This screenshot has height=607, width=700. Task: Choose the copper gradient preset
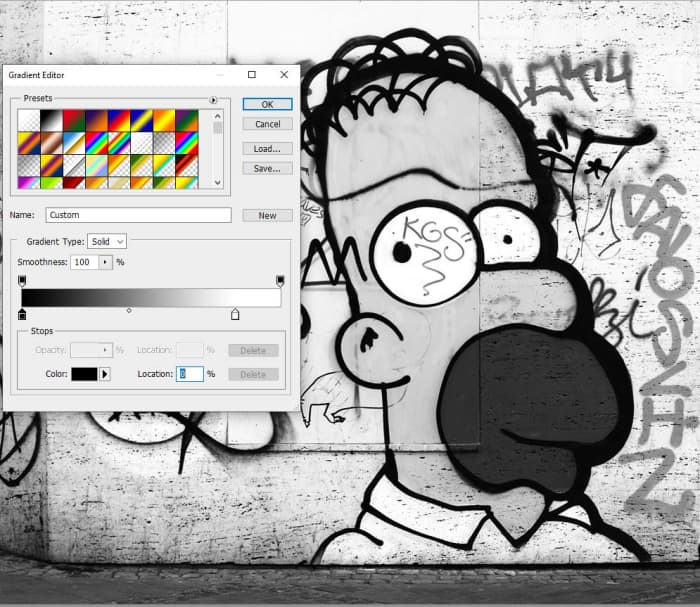[x=51, y=143]
